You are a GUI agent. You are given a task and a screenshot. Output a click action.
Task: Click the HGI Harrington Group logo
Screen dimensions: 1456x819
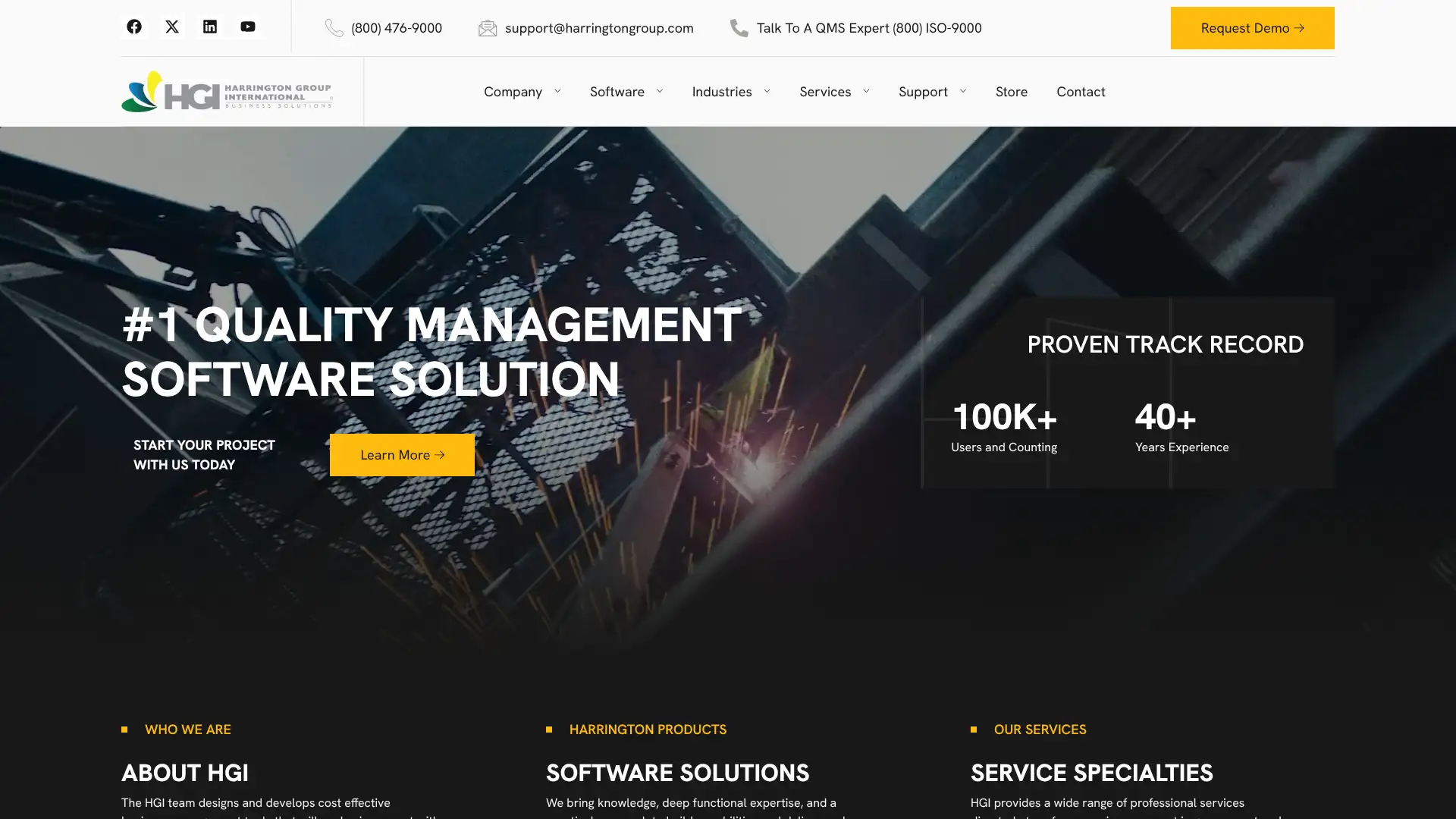(x=227, y=92)
